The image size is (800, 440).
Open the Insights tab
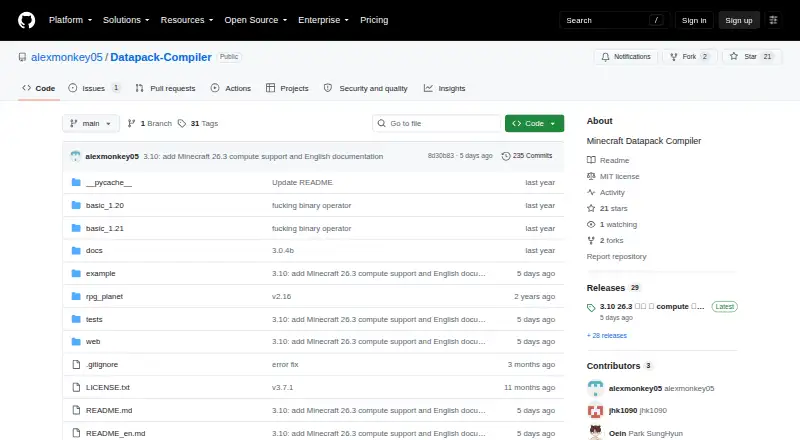(x=444, y=88)
